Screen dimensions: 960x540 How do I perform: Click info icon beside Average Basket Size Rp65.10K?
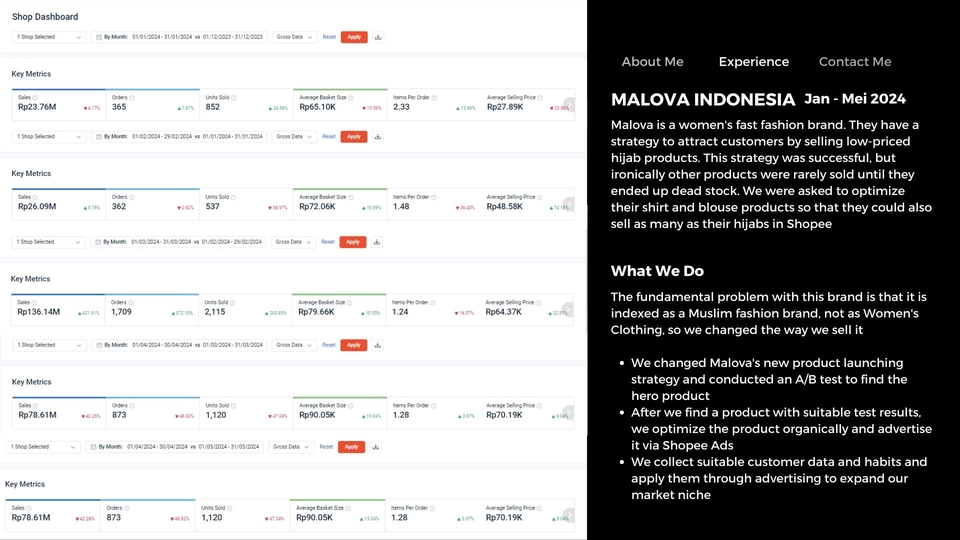[x=351, y=98]
